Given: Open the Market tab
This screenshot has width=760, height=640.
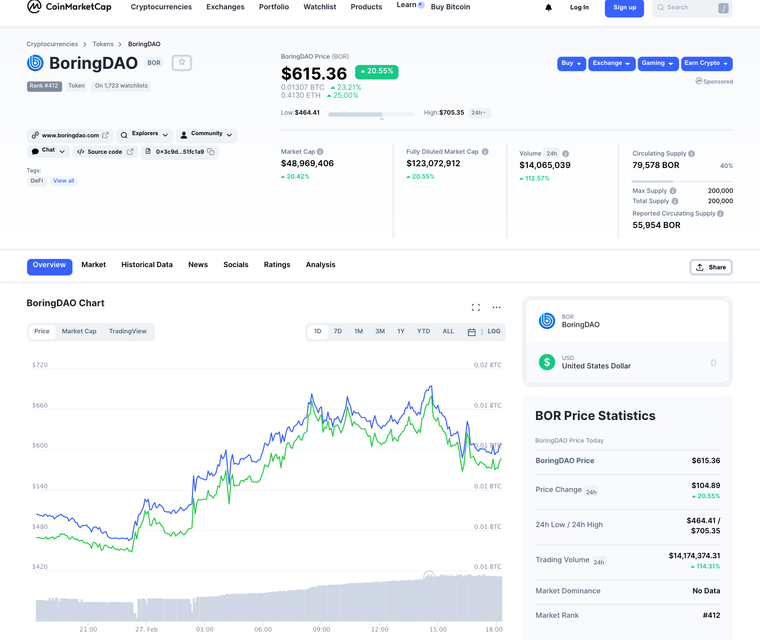Looking at the screenshot, I should coord(94,265).
